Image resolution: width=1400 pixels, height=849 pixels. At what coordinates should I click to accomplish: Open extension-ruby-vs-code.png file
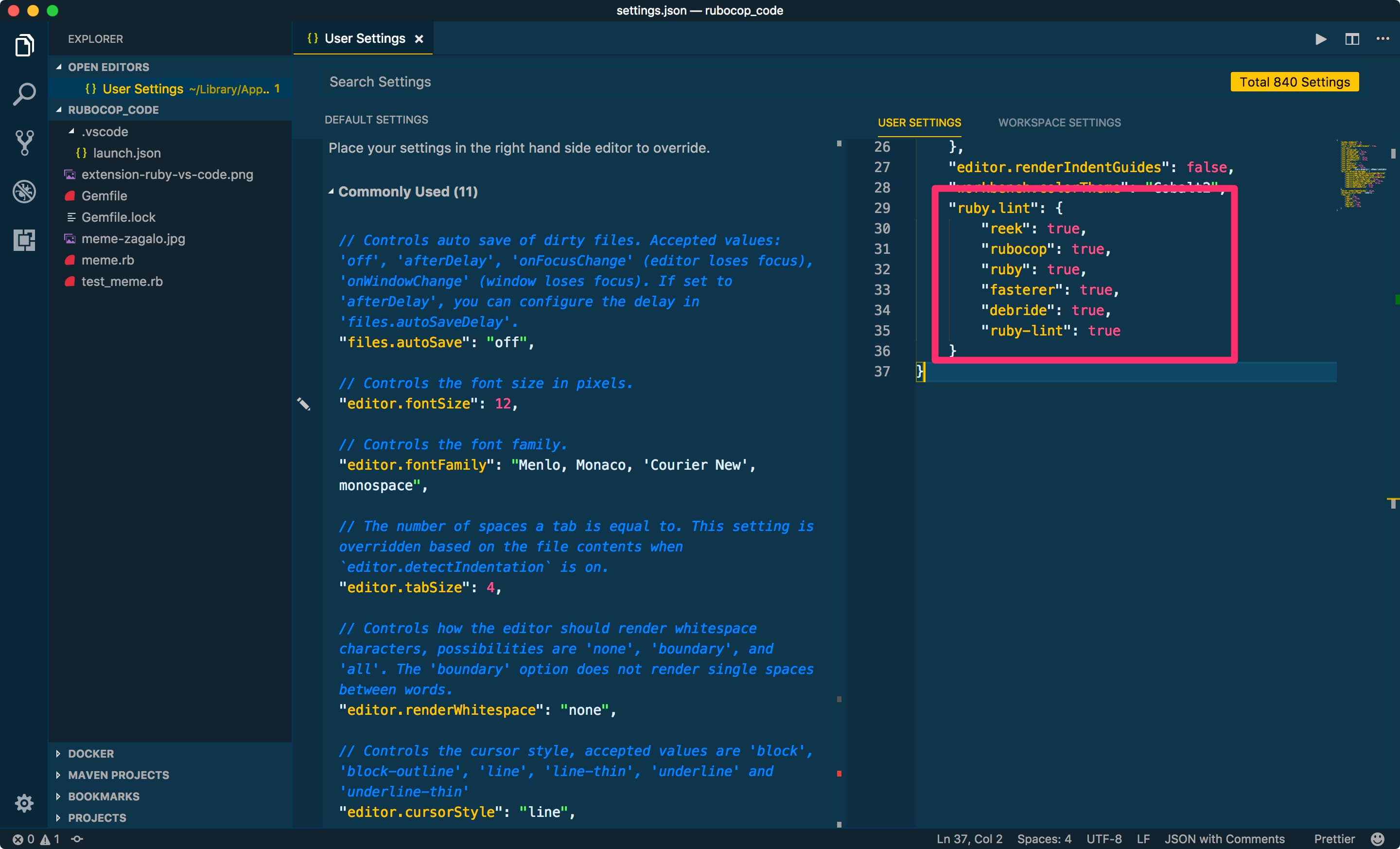[x=167, y=175]
